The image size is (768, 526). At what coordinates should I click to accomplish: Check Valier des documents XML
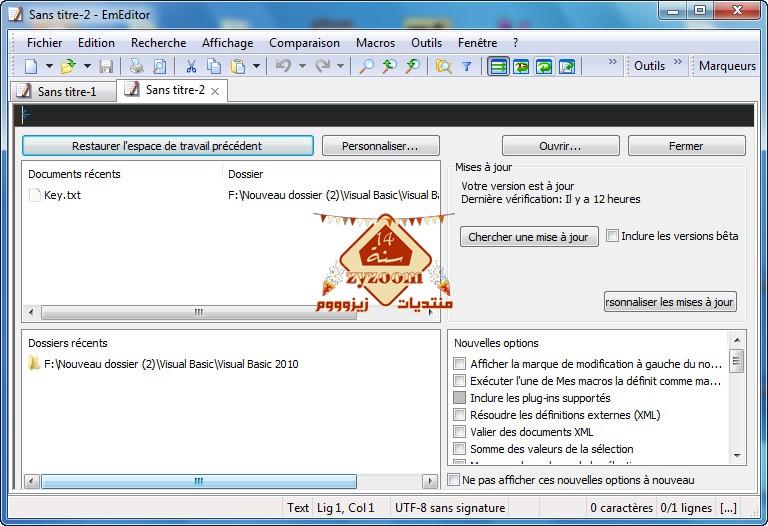click(459, 431)
